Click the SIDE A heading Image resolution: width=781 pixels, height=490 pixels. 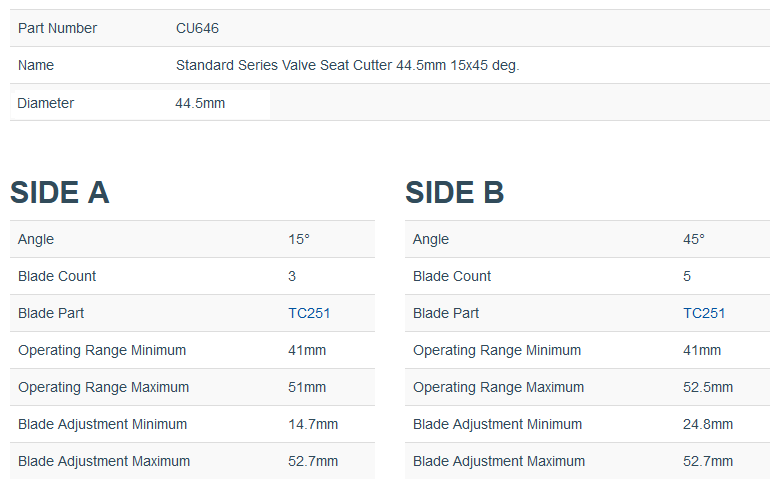[x=60, y=192]
